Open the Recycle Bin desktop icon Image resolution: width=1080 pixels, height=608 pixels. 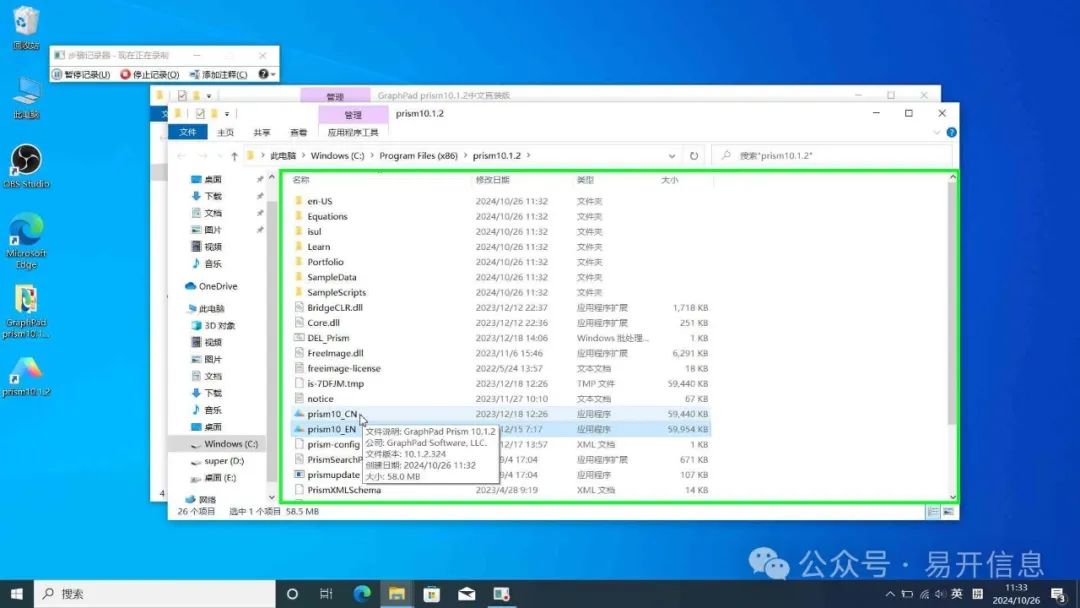coord(25,28)
